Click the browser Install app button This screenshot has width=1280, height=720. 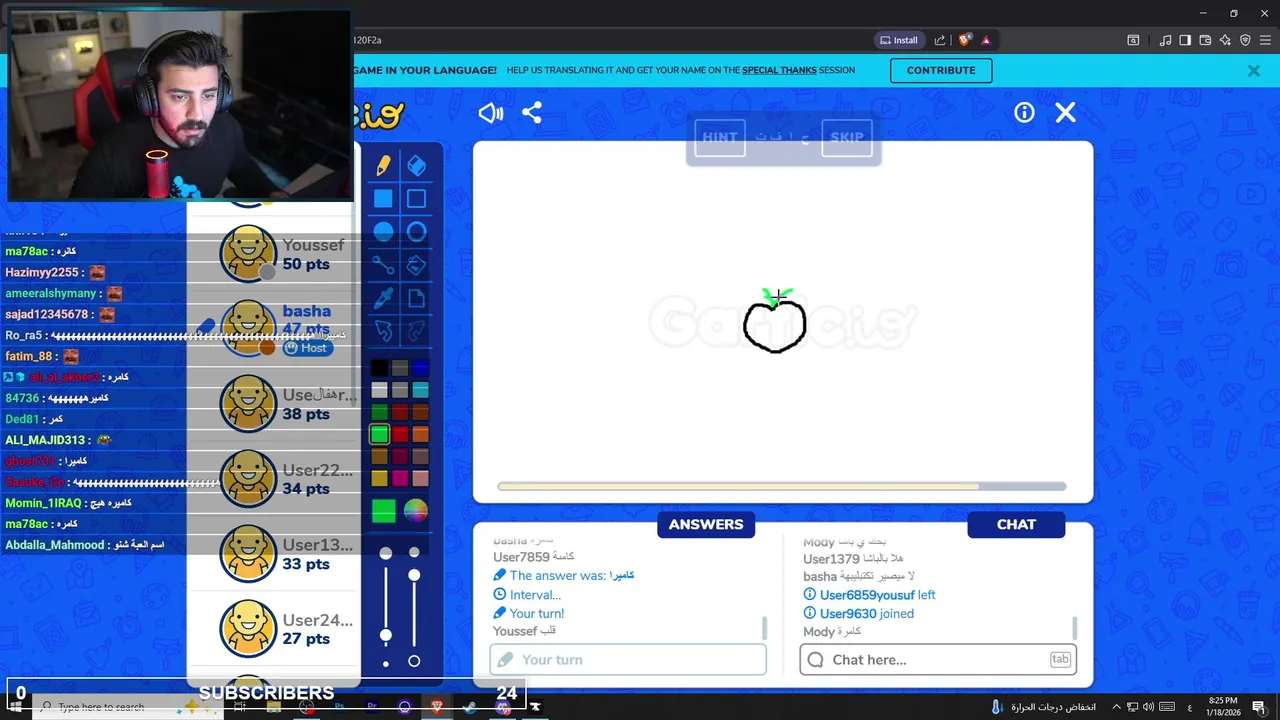pos(898,40)
